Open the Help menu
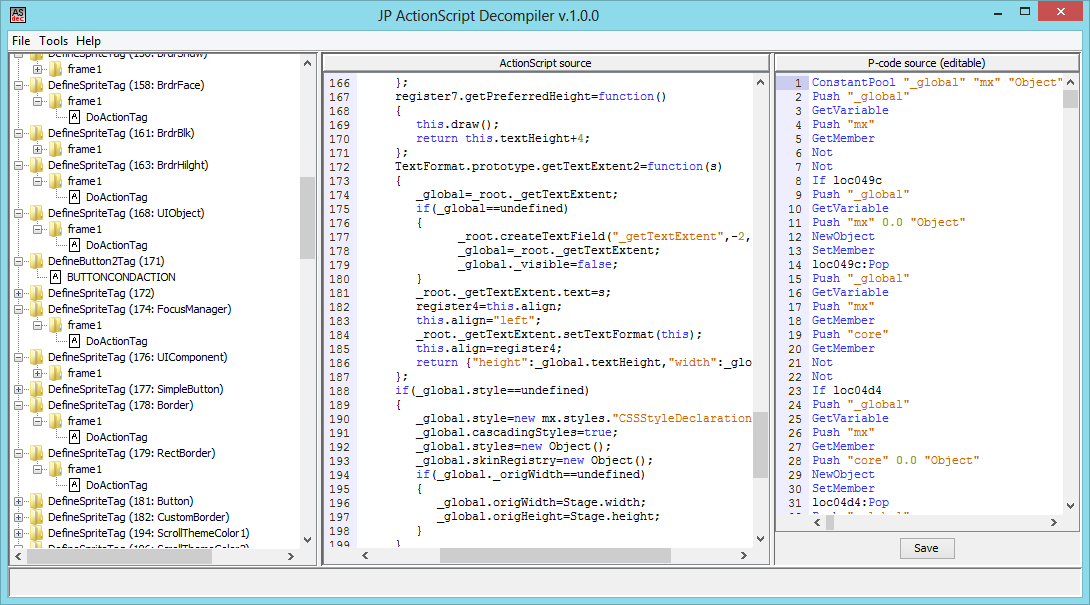 pyautogui.click(x=88, y=41)
